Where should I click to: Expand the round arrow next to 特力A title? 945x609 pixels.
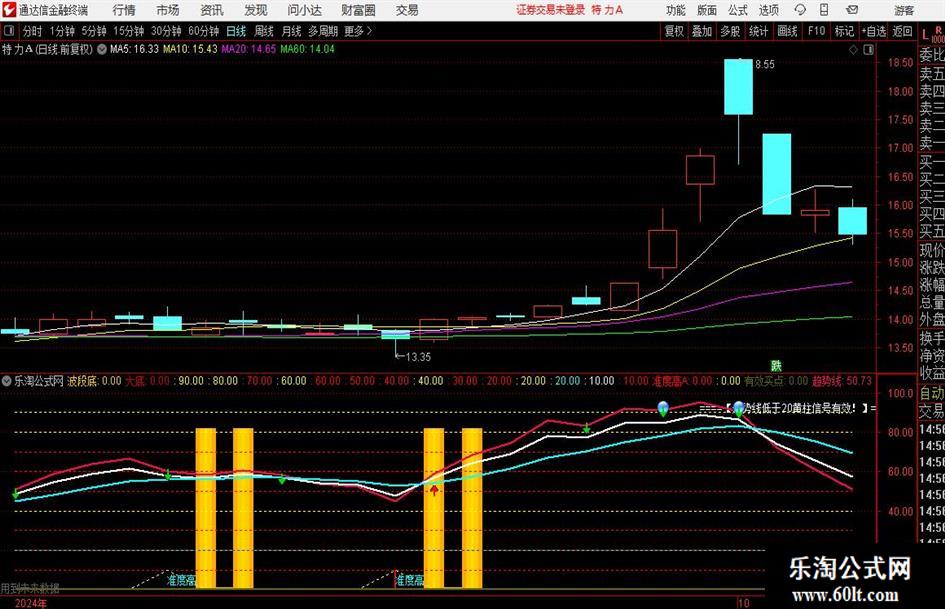pos(102,49)
